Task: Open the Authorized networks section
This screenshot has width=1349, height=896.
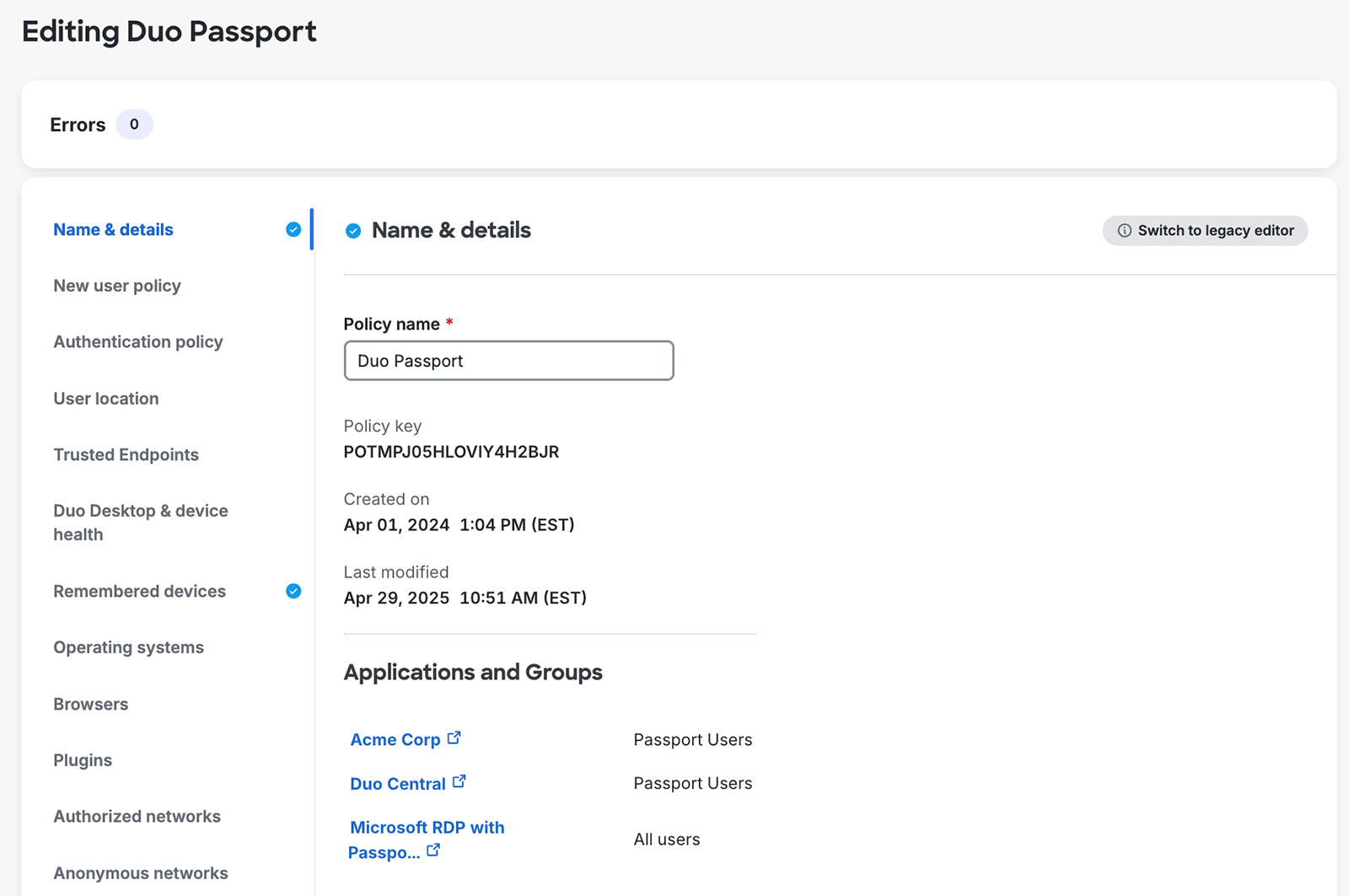Action: (x=137, y=816)
